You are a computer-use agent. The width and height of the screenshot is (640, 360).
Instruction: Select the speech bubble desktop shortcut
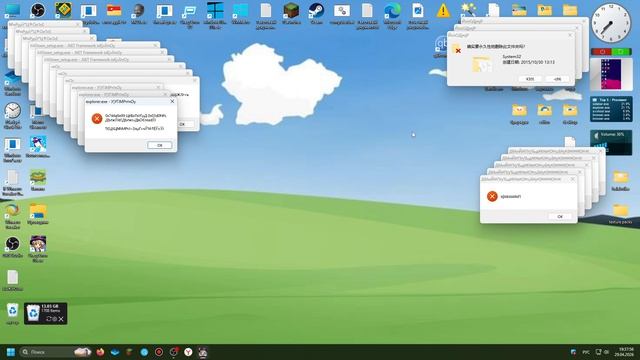coord(190,11)
